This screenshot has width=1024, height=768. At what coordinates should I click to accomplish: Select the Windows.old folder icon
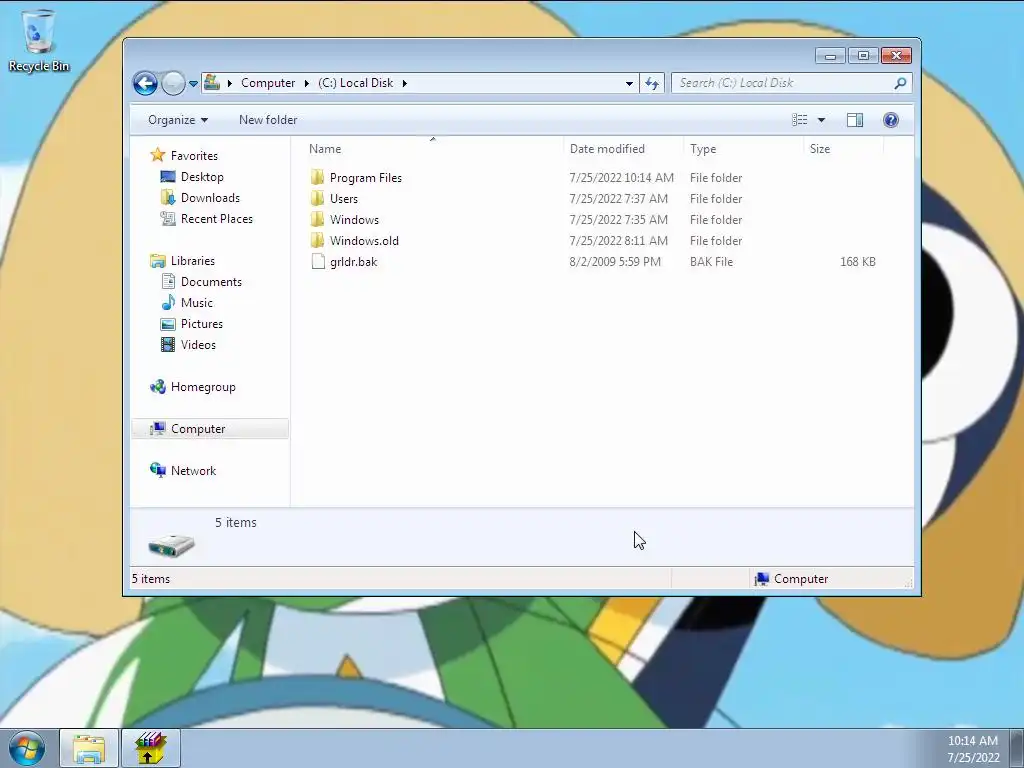click(317, 240)
